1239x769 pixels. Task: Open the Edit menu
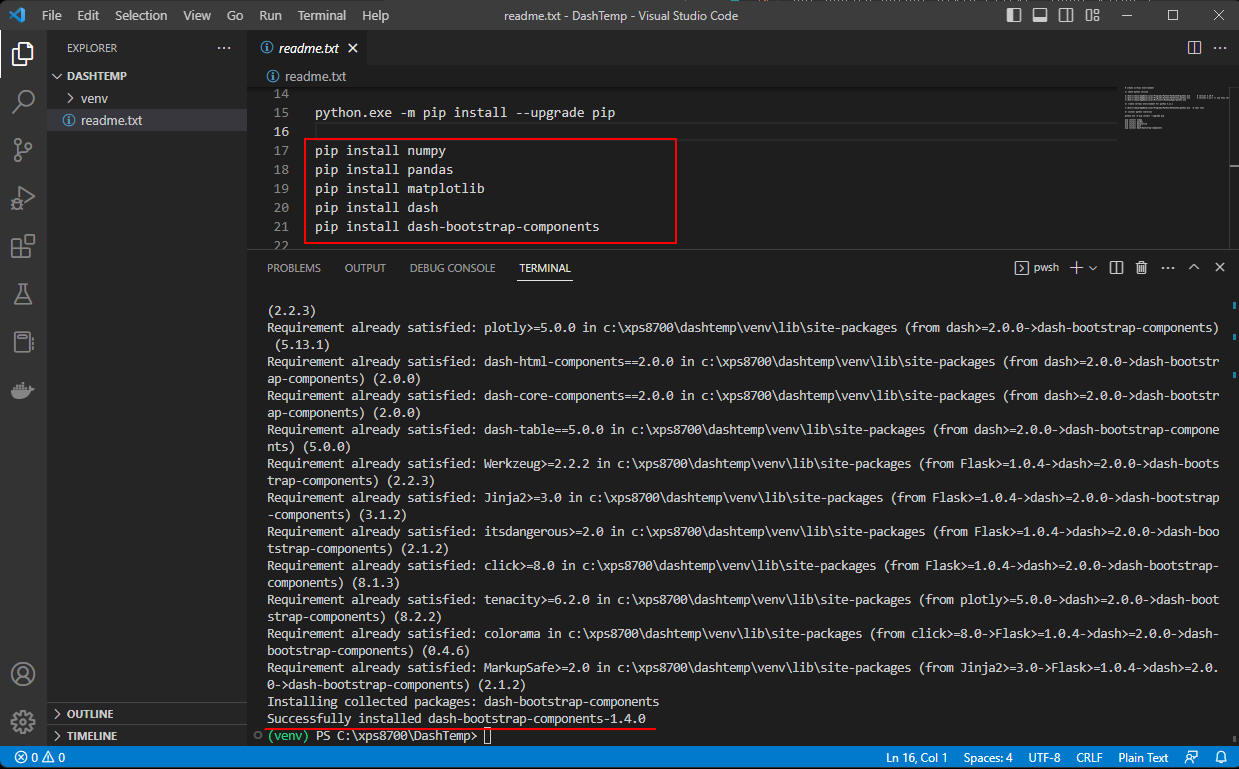[88, 16]
